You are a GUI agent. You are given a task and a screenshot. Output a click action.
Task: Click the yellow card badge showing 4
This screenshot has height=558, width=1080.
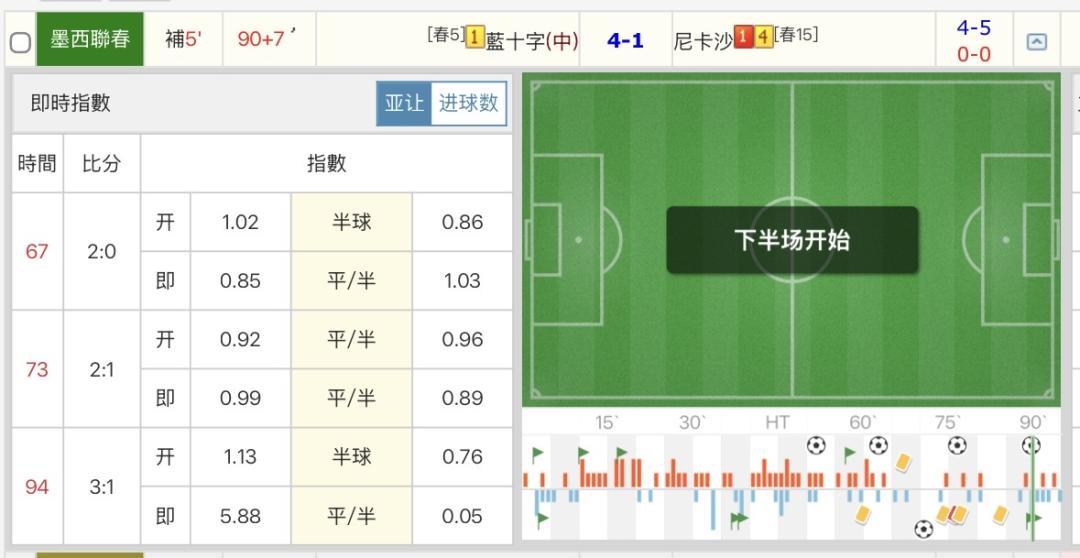pos(763,38)
